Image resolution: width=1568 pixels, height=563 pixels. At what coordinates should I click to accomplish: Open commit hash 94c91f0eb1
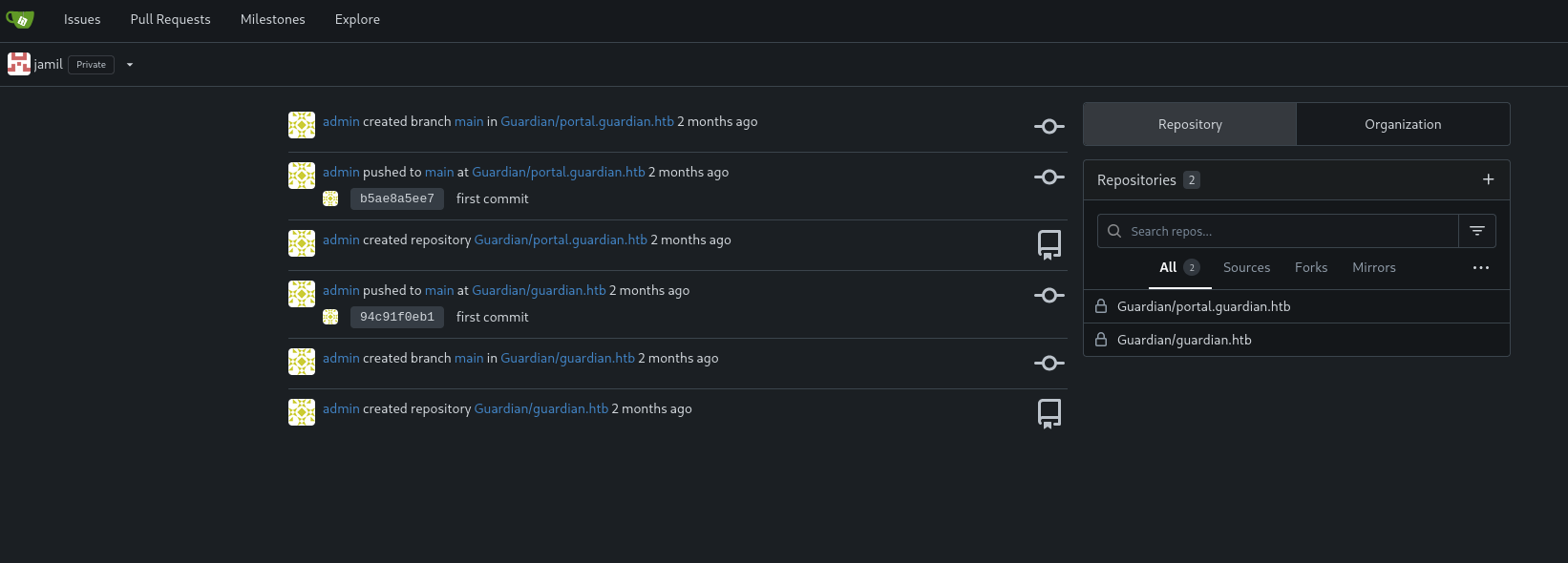[397, 317]
